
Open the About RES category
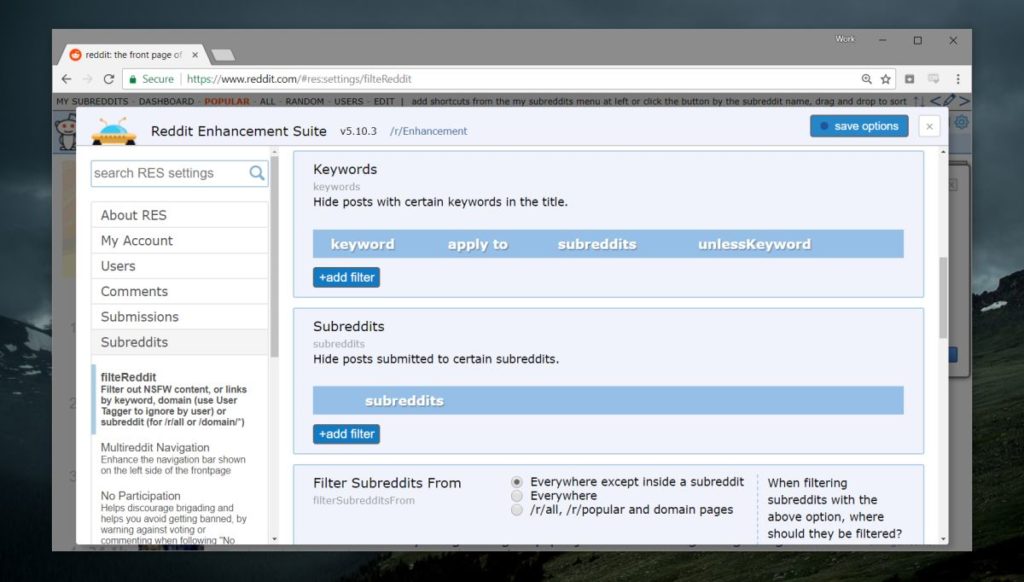coord(180,215)
